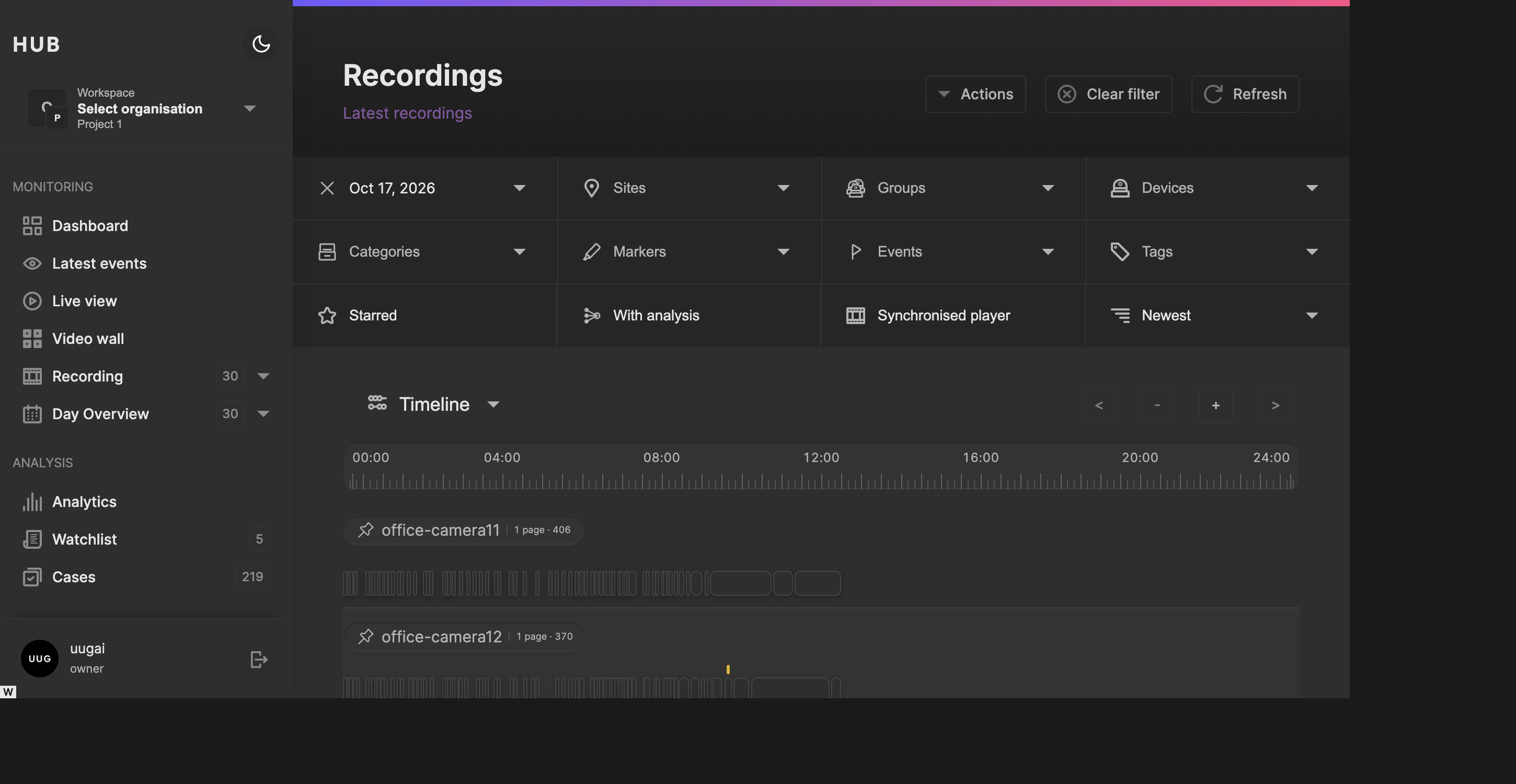1516x784 pixels.
Task: Open Dashboard from sidebar
Action: 89,225
